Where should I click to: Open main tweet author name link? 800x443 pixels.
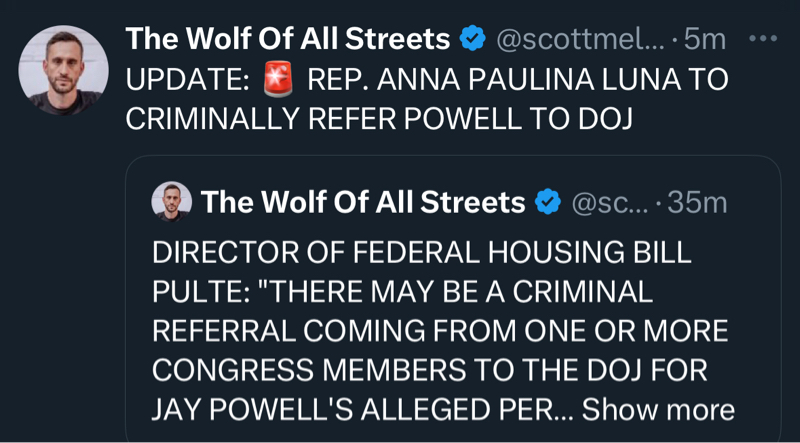[287, 39]
